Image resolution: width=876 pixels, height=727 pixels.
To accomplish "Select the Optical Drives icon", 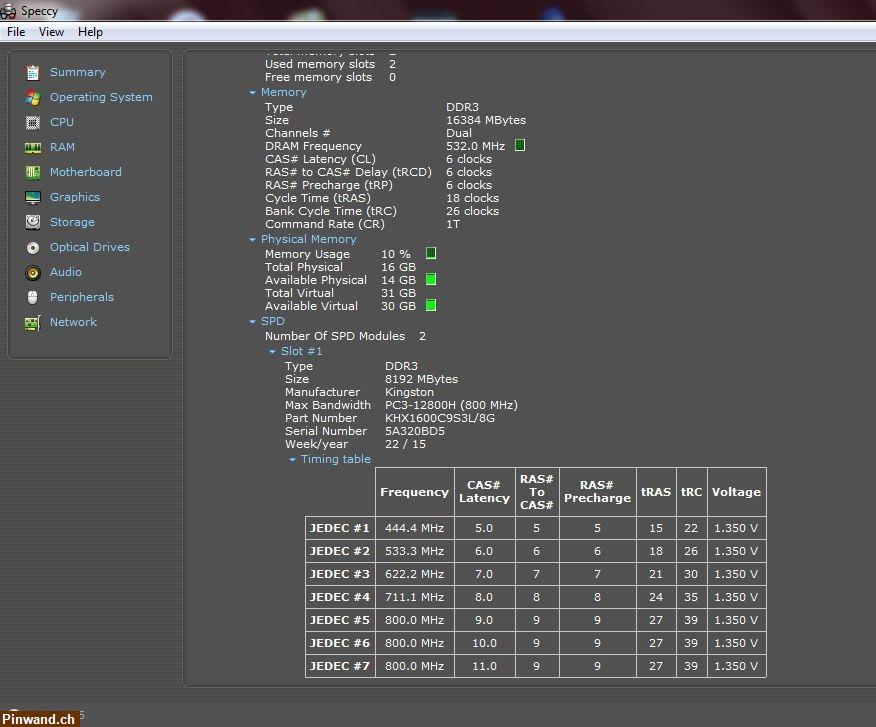I will pyautogui.click(x=33, y=247).
